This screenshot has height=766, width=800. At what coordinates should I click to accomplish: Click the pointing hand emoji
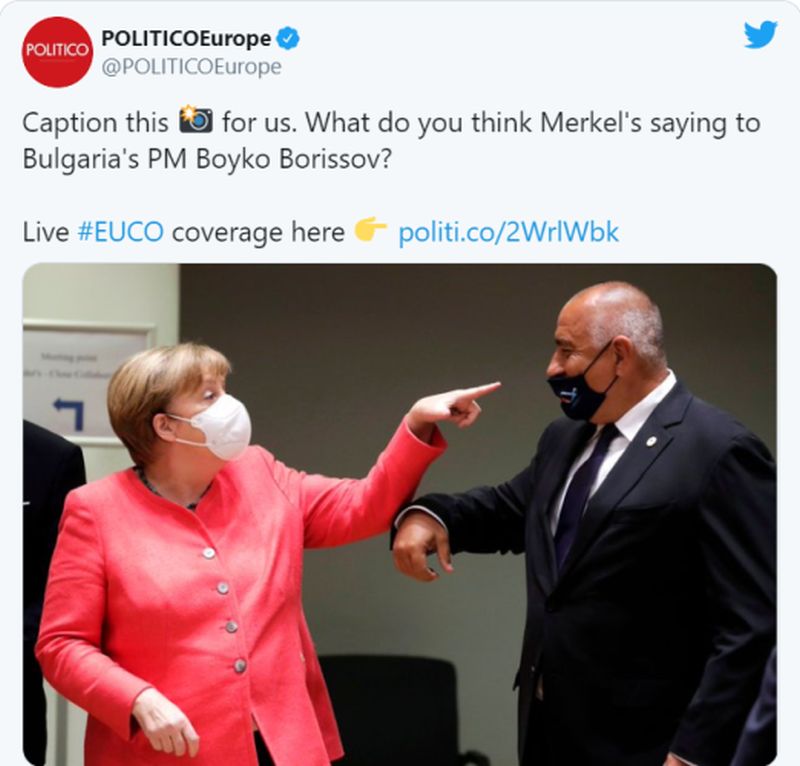(371, 230)
